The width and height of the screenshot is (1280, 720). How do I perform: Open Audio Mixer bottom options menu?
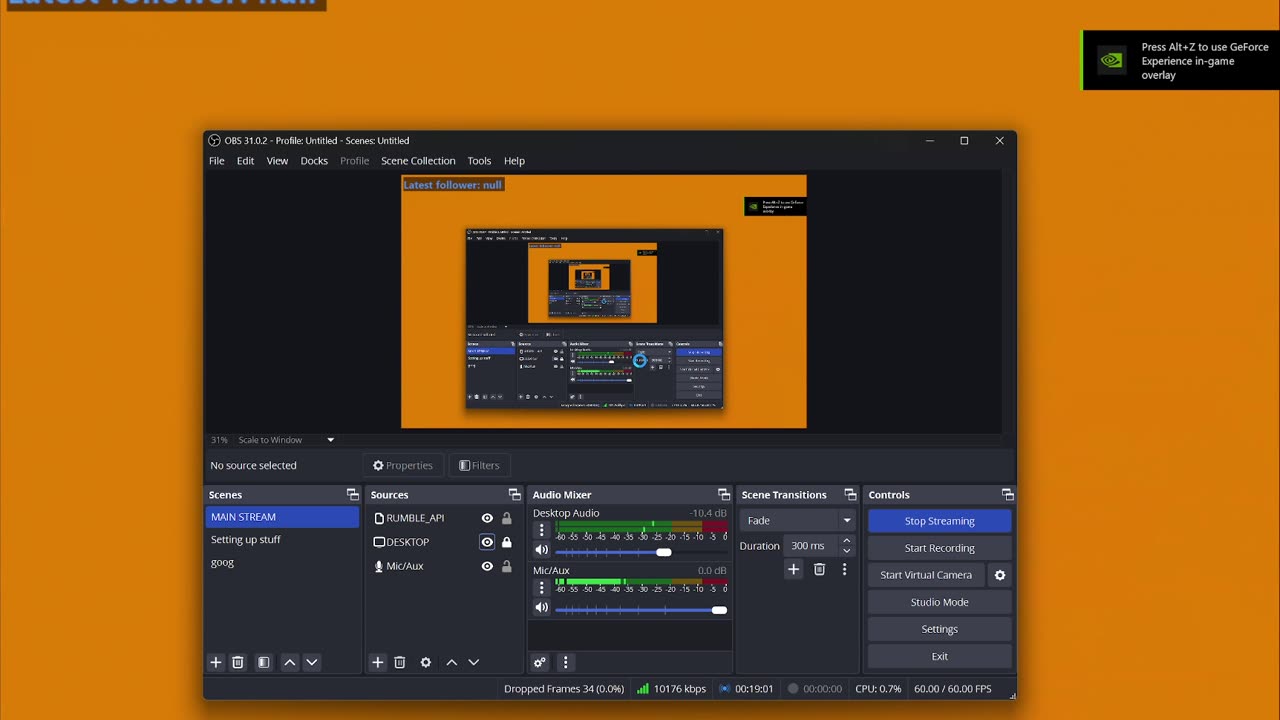(565, 662)
